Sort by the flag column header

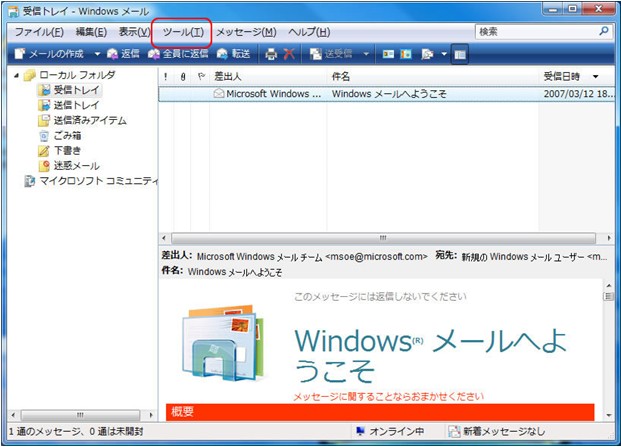(x=201, y=76)
